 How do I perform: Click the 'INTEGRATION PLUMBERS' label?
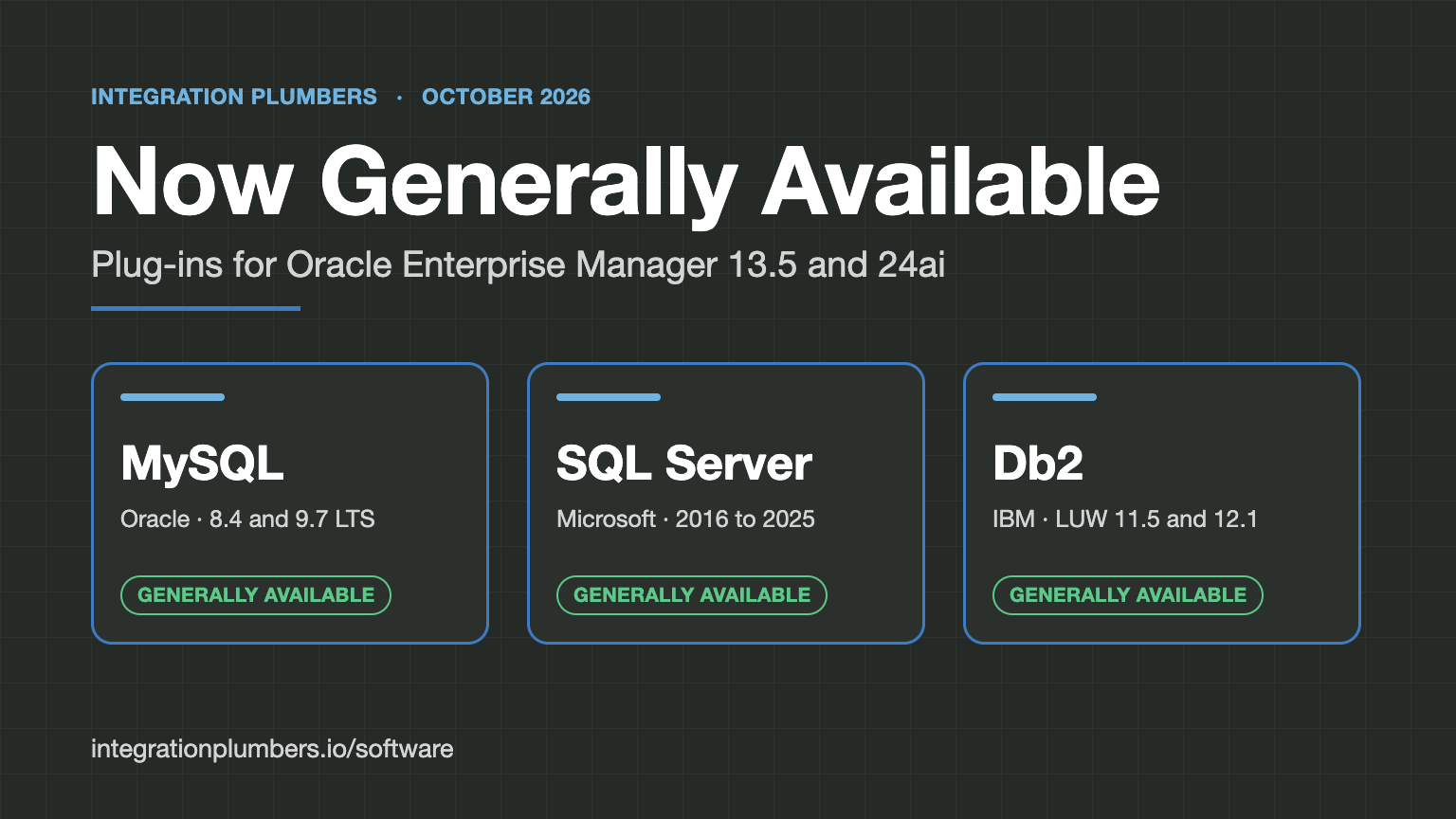234,97
